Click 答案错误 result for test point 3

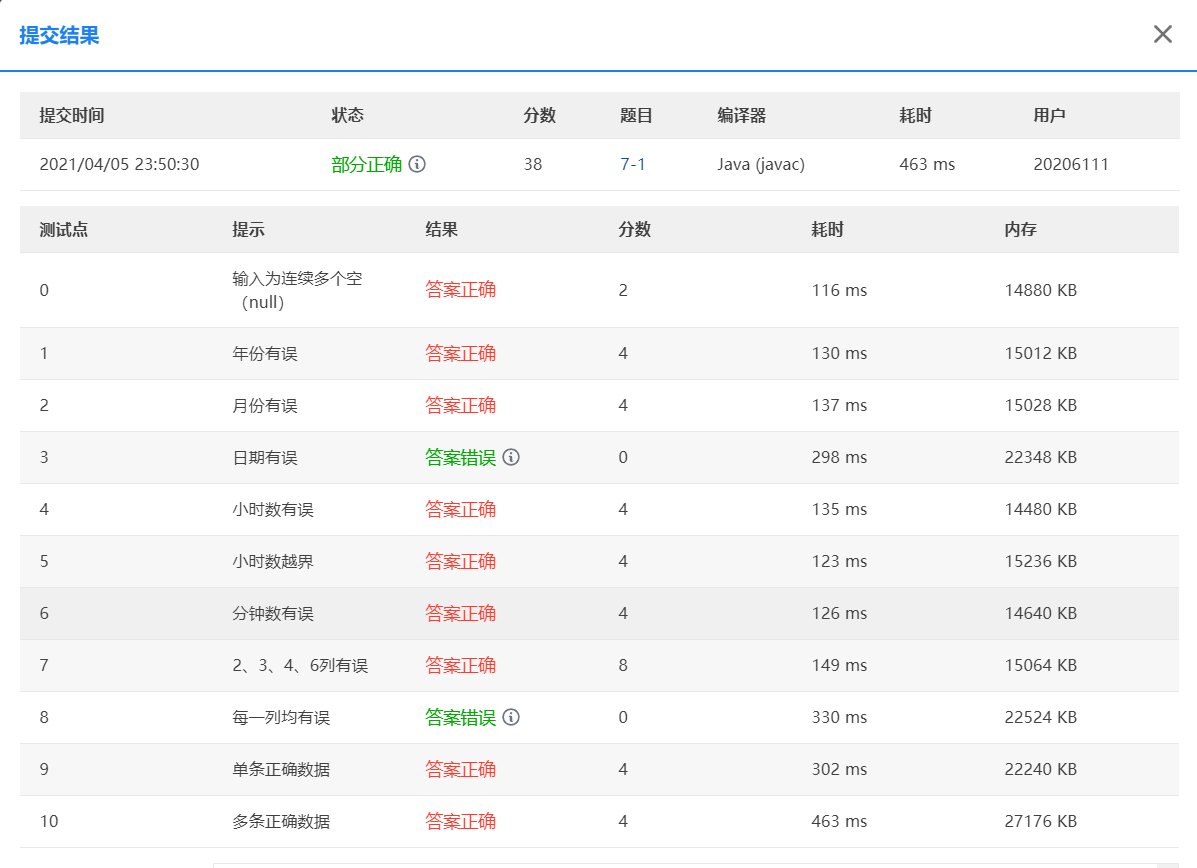460,457
